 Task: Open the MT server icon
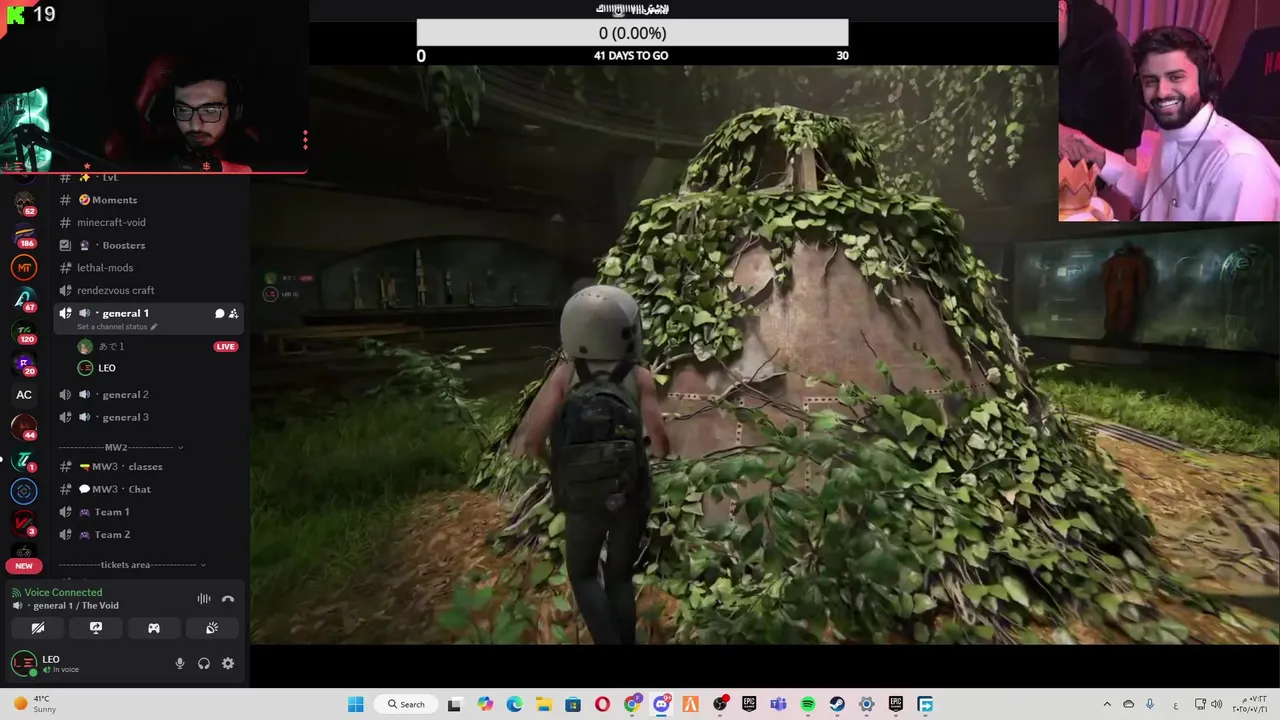click(24, 267)
